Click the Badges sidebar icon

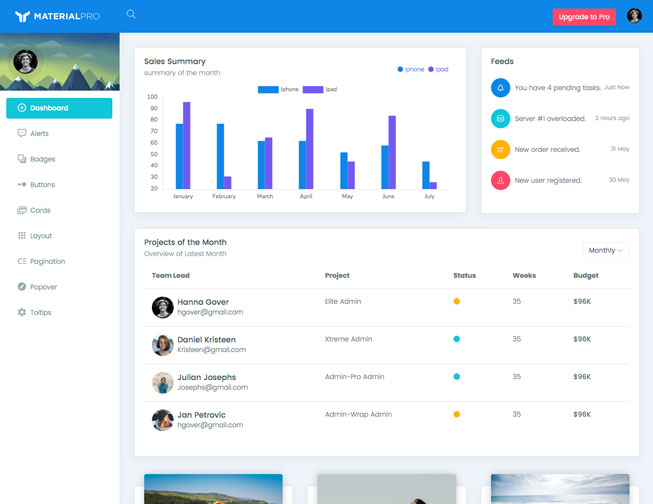point(22,159)
